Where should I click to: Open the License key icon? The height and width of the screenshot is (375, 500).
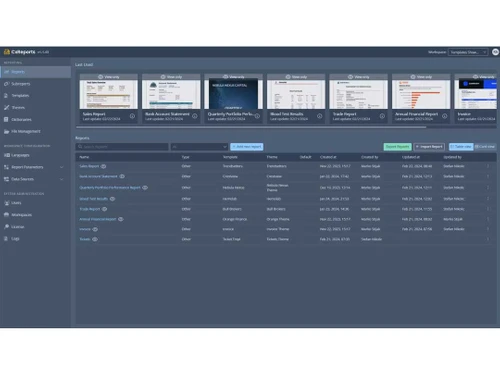coord(6,227)
